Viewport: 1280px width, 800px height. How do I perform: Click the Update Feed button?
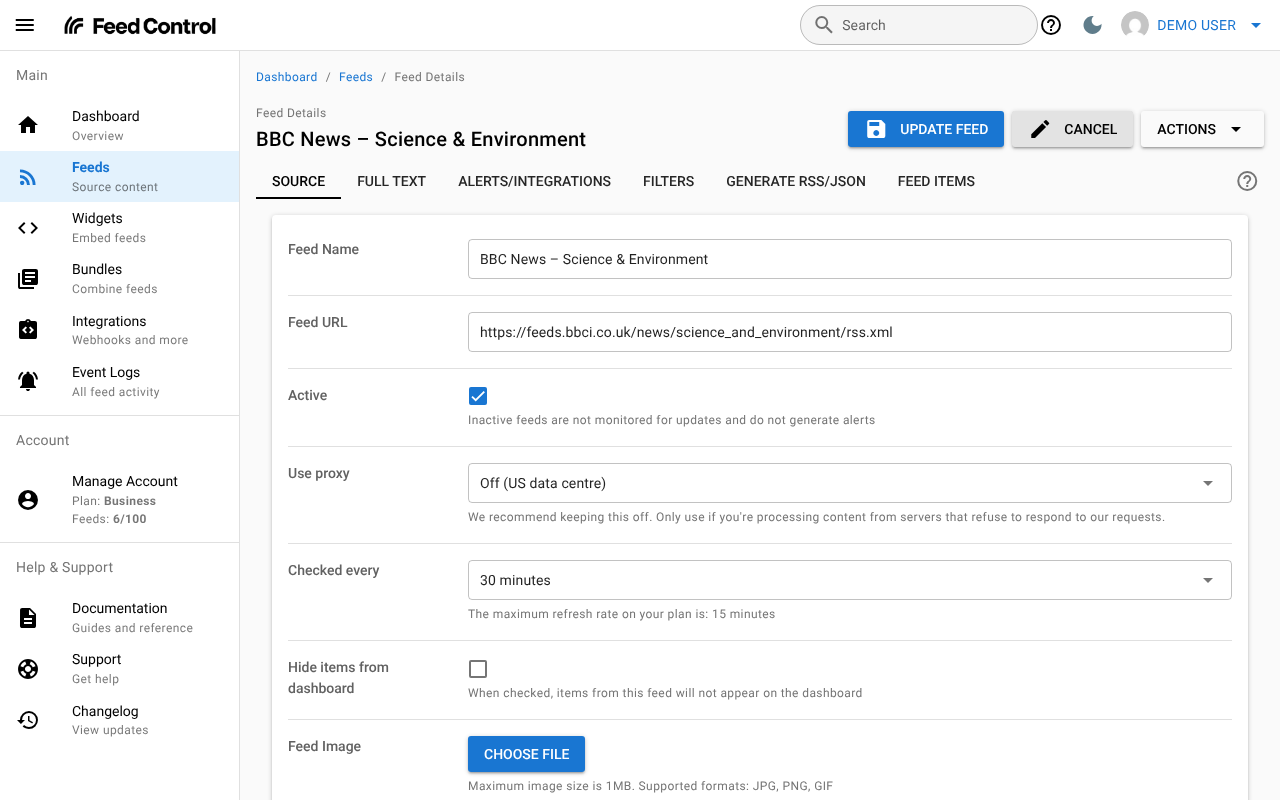926,129
